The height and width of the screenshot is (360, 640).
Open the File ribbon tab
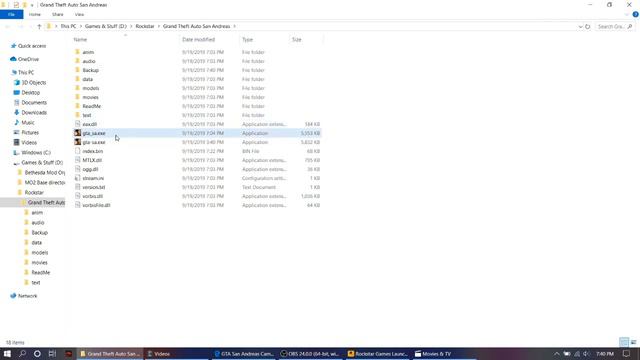tap(11, 14)
